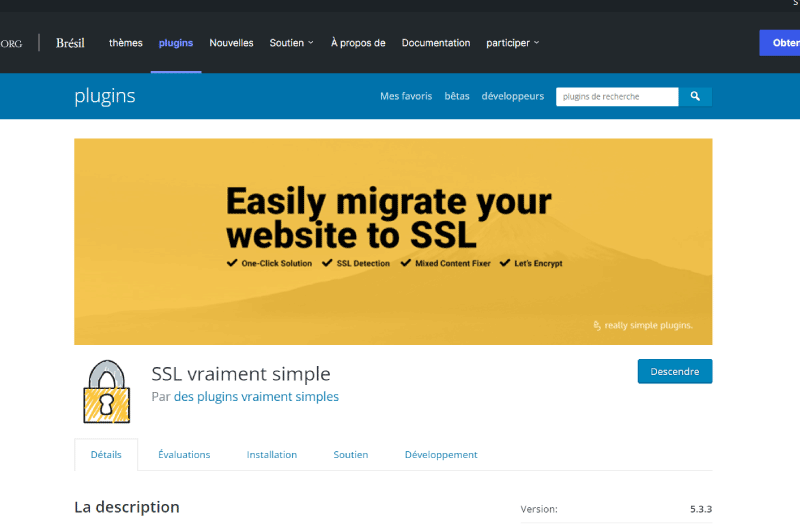Click the SSL padlock plugin icon
The width and height of the screenshot is (800, 530).
point(107,392)
